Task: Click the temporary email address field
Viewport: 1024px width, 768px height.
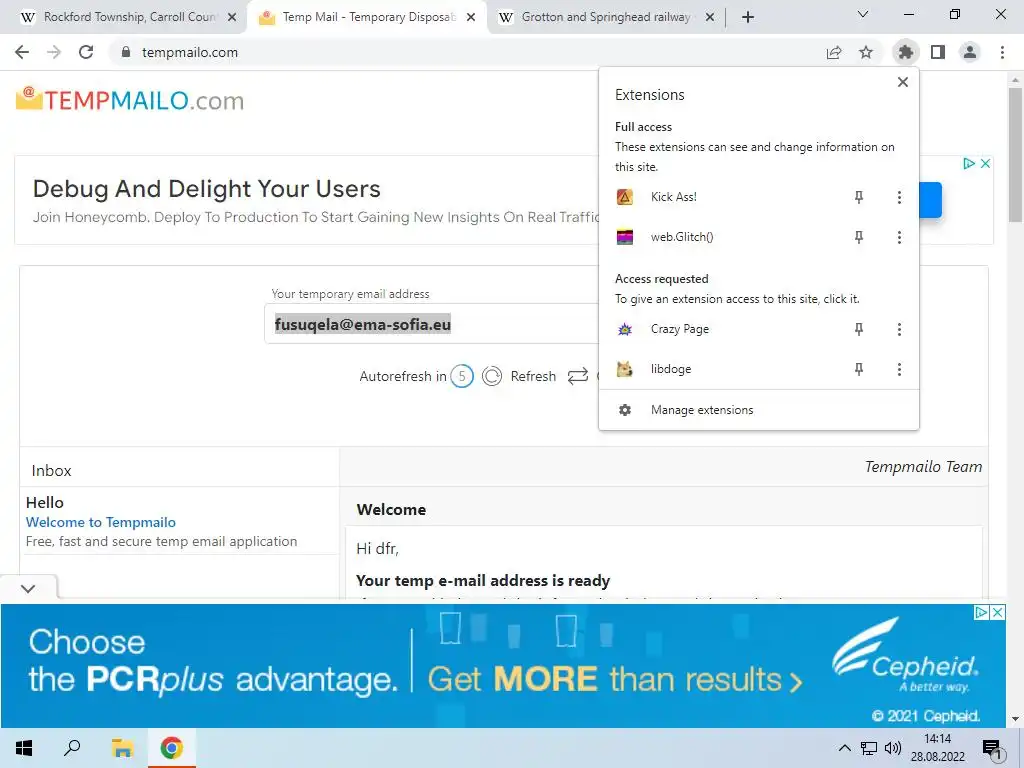Action: pos(431,324)
